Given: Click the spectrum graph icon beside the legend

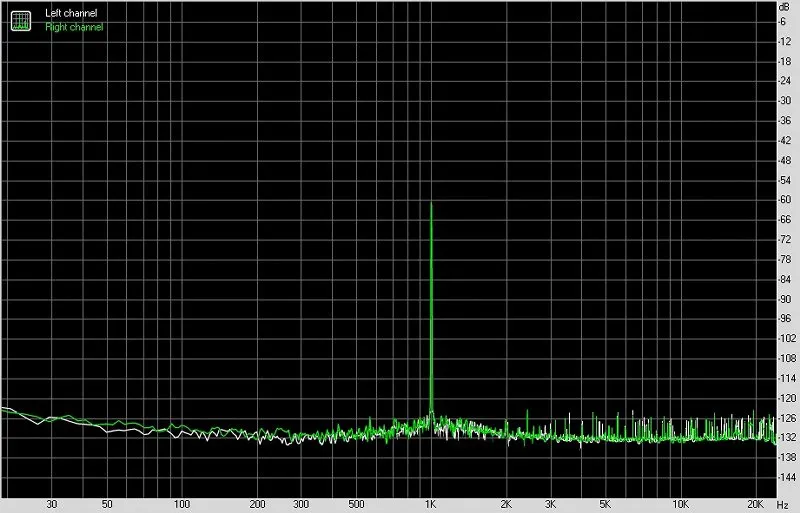Looking at the screenshot, I should coord(21,20).
